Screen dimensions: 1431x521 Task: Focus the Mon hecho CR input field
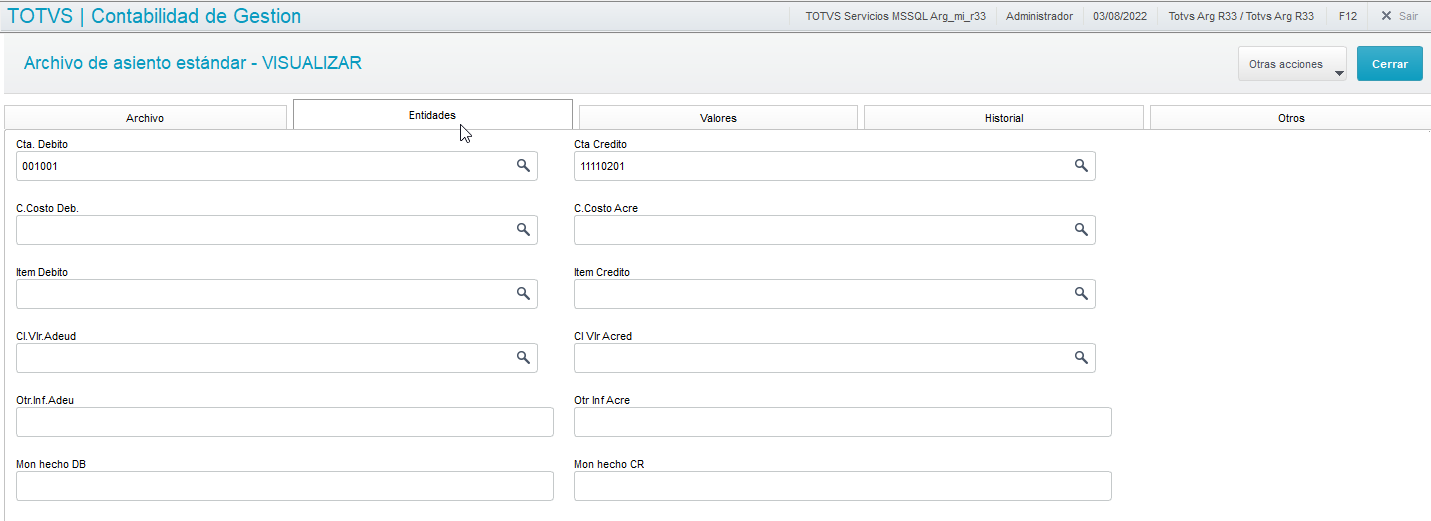click(843, 486)
